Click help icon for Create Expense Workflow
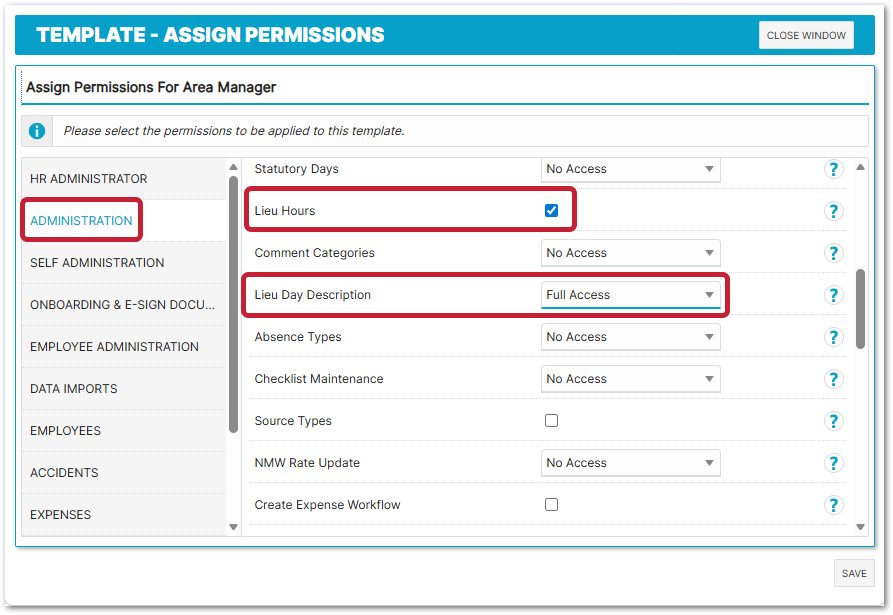 click(x=833, y=505)
